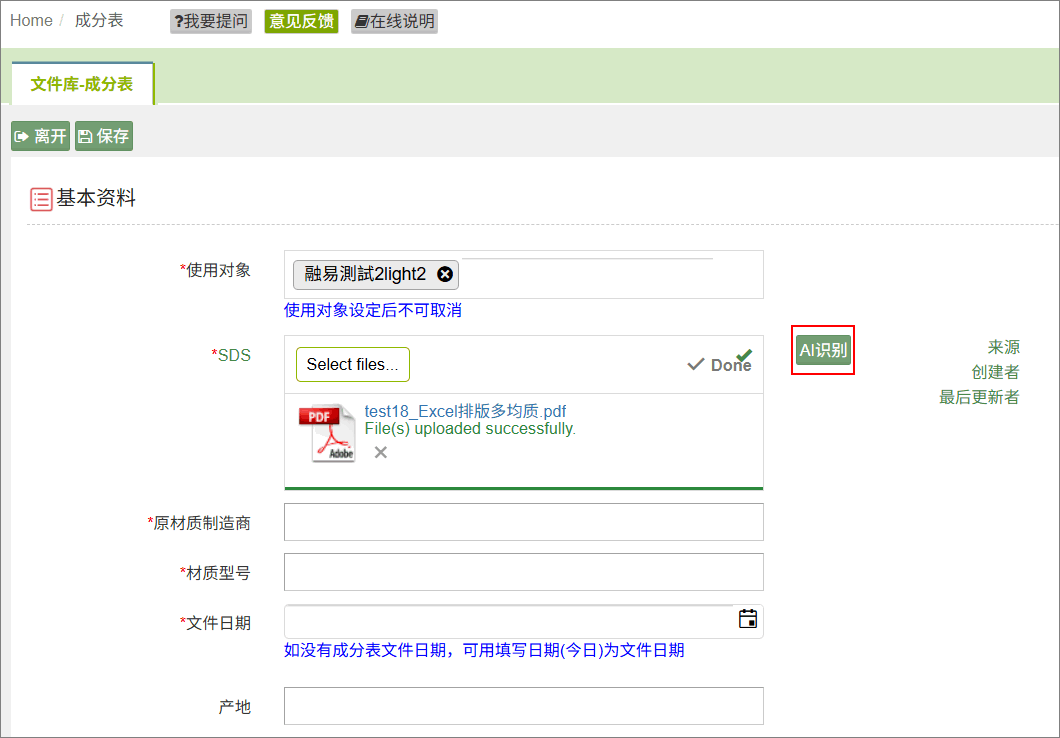Select the 文件库-成分表 tab
The image size is (1060, 738).
82,84
